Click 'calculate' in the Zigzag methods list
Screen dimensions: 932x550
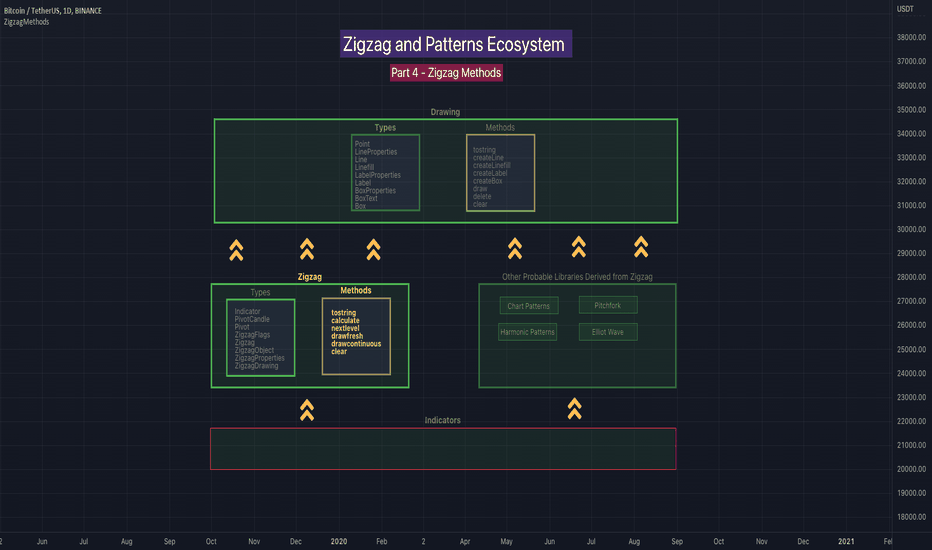pos(345,320)
